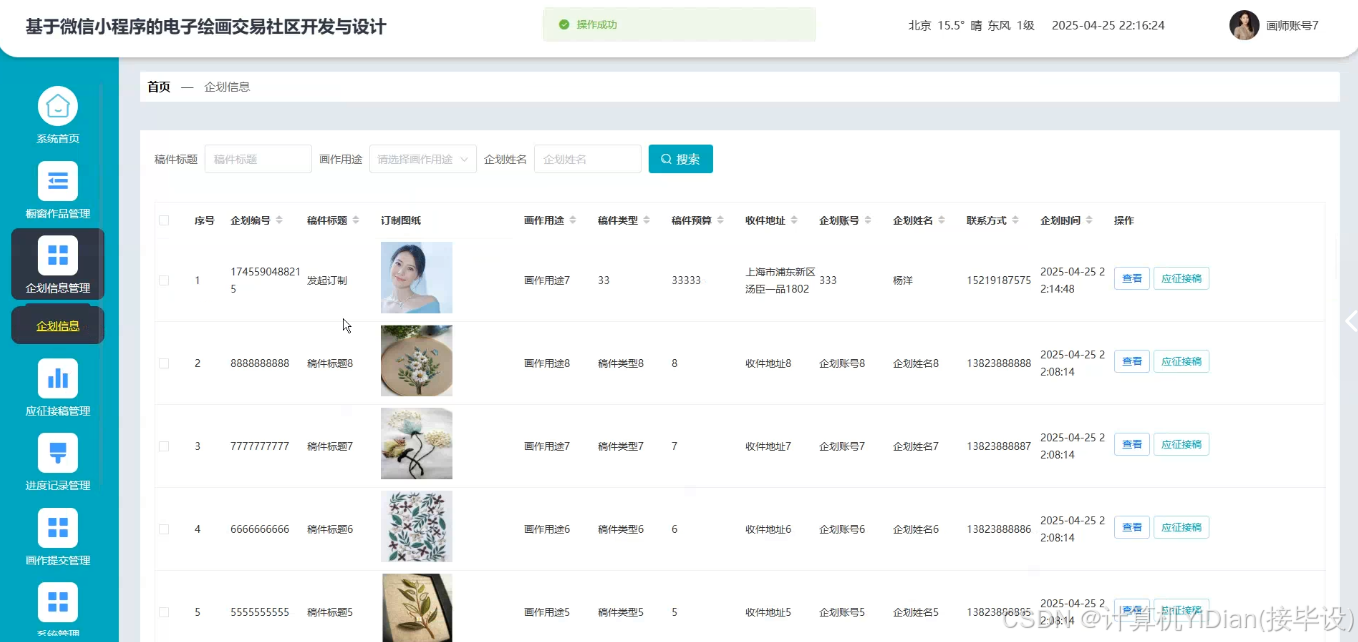1358x642 pixels.
Task: Click 查看 on the first row
Action: (x=1131, y=278)
